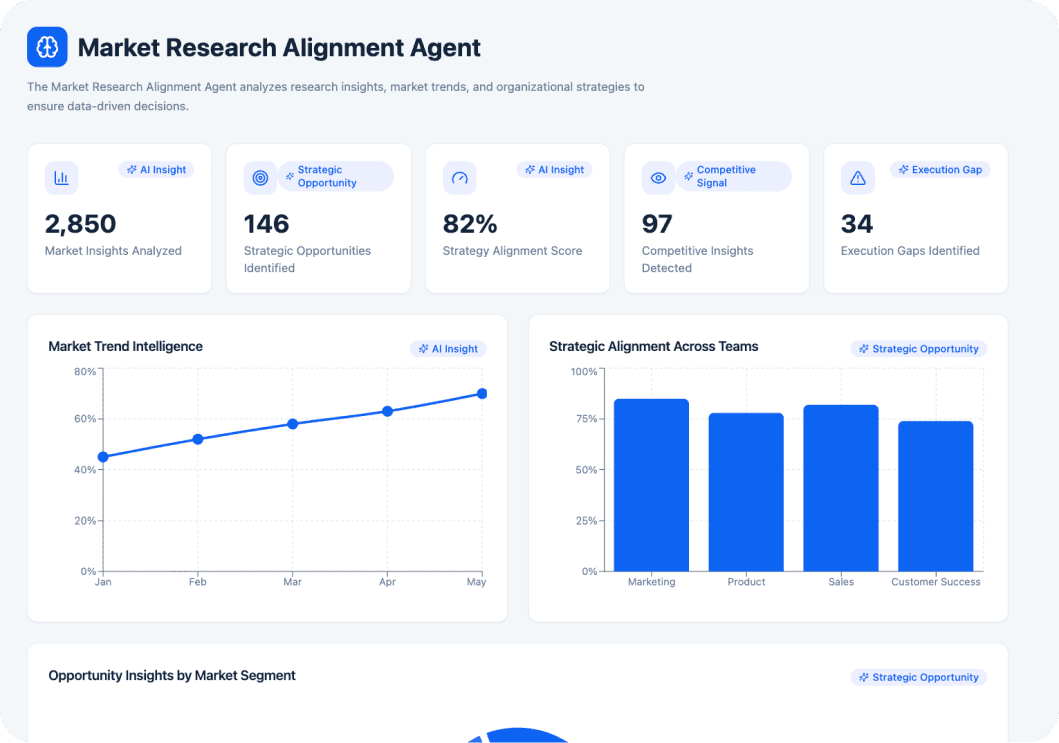Select the eye icon on Competitive Insights card

(658, 177)
